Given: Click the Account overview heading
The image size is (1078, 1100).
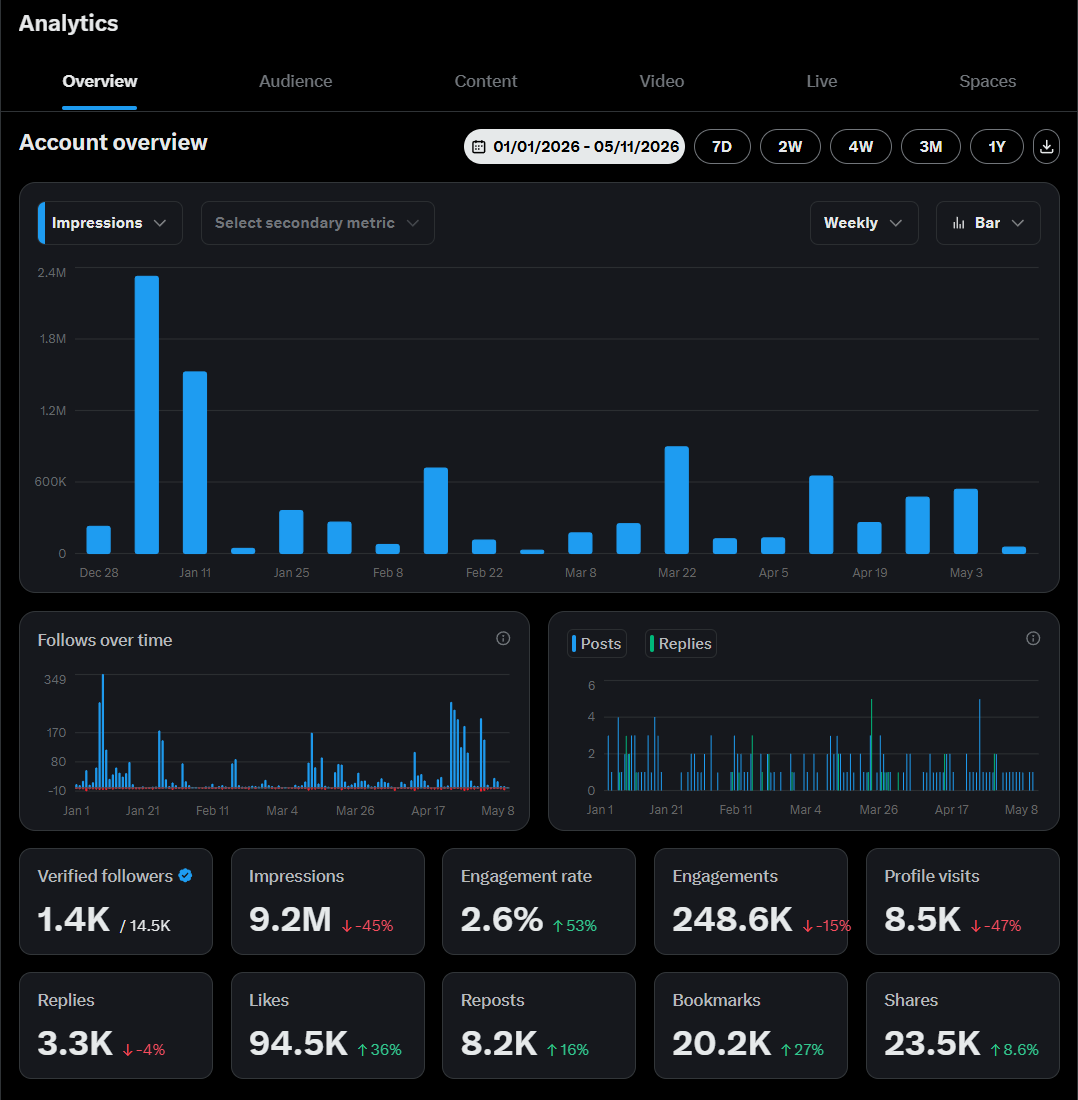Looking at the screenshot, I should pyautogui.click(x=113, y=142).
